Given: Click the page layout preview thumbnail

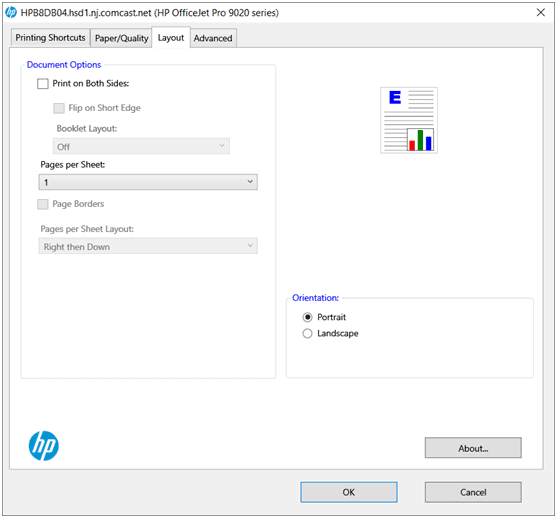Looking at the screenshot, I should coord(409,120).
